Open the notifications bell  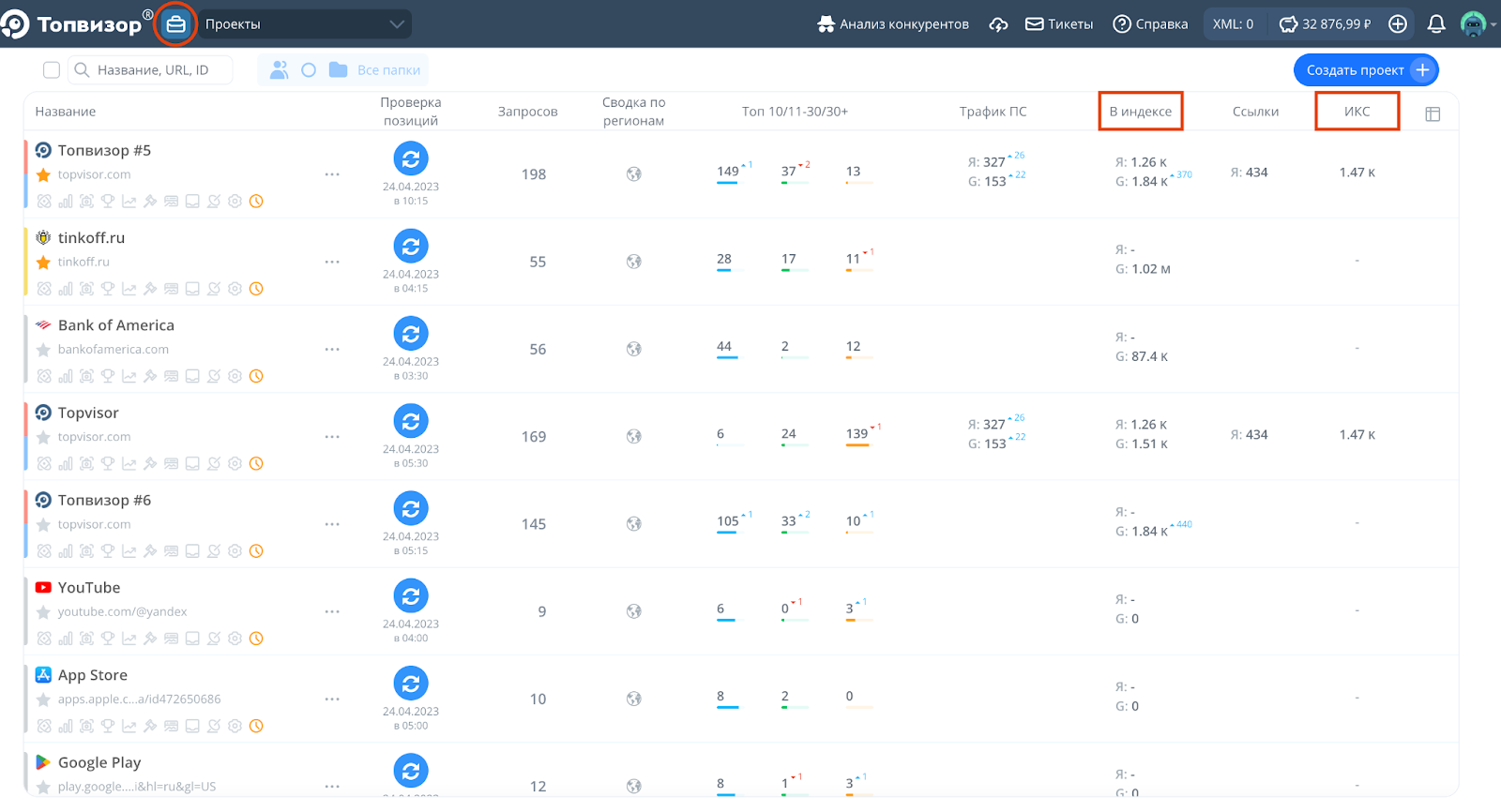point(1435,24)
